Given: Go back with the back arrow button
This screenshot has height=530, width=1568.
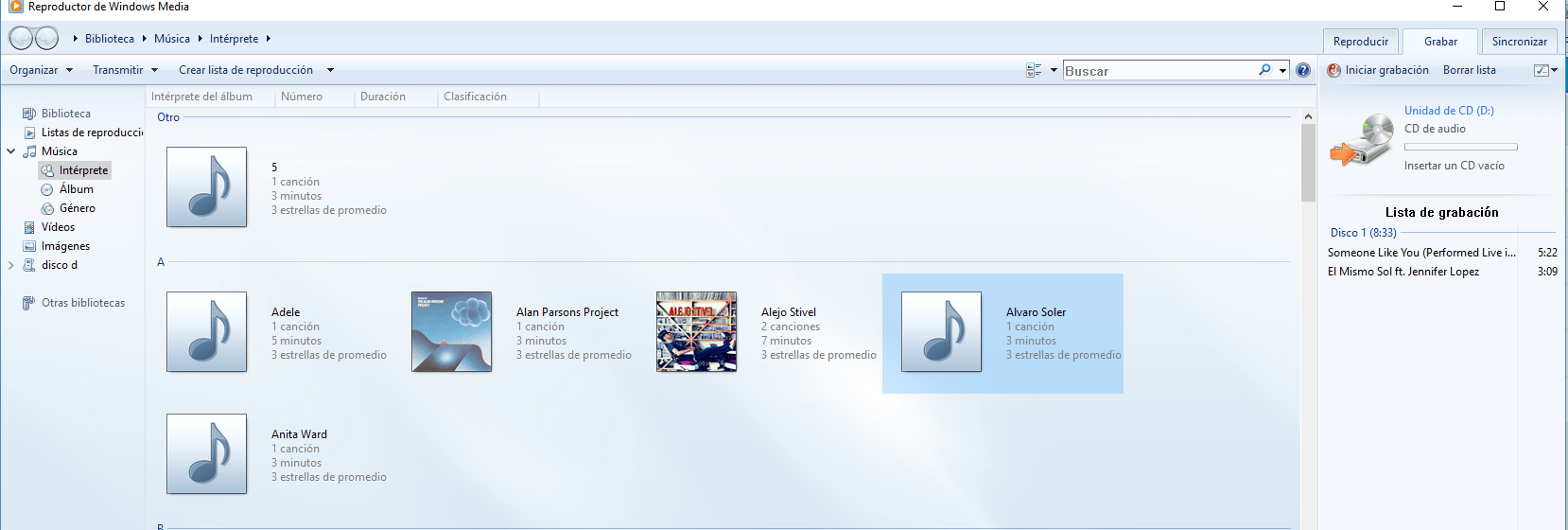Looking at the screenshot, I should click(21, 39).
